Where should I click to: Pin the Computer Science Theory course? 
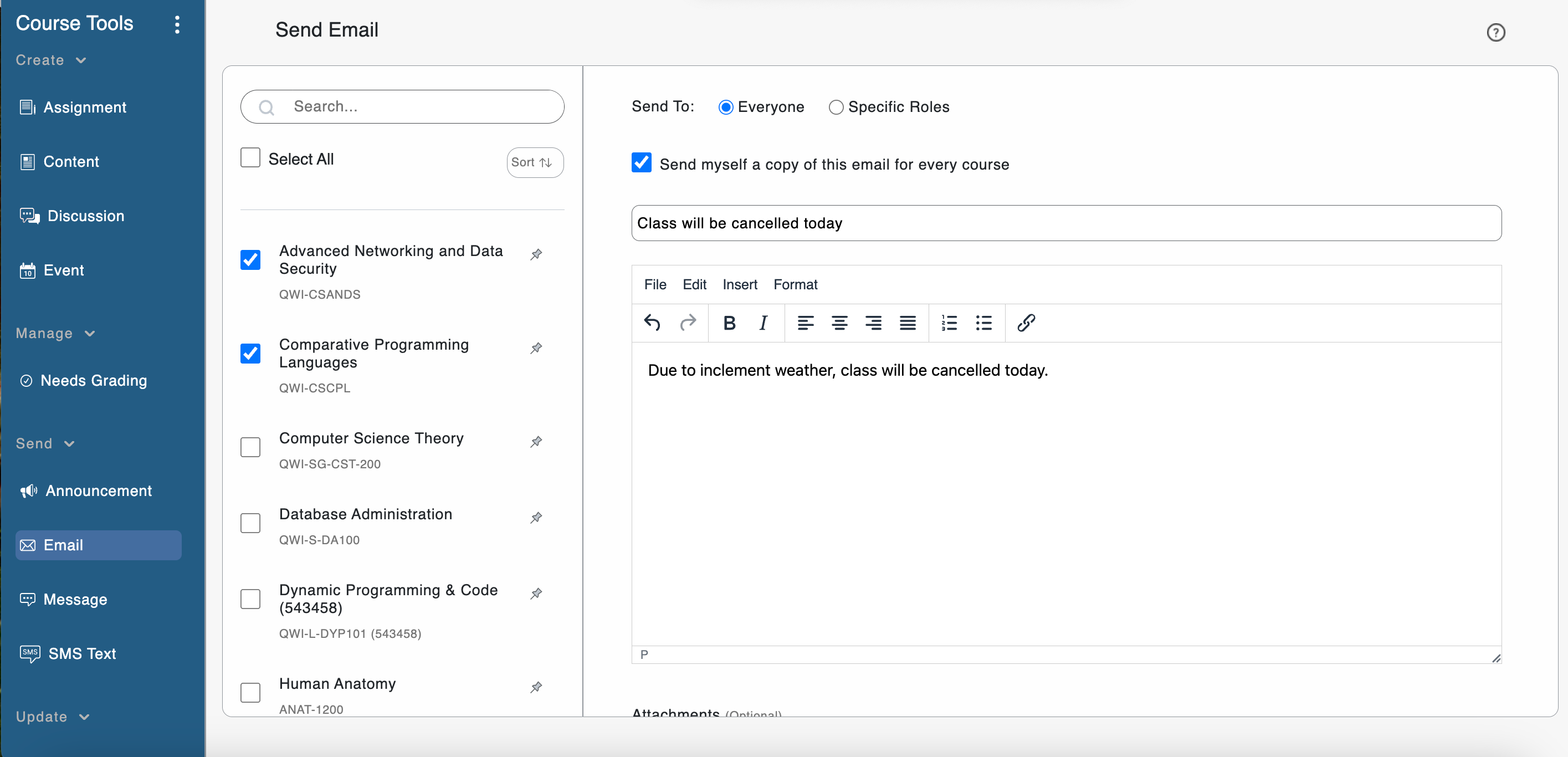tap(536, 442)
